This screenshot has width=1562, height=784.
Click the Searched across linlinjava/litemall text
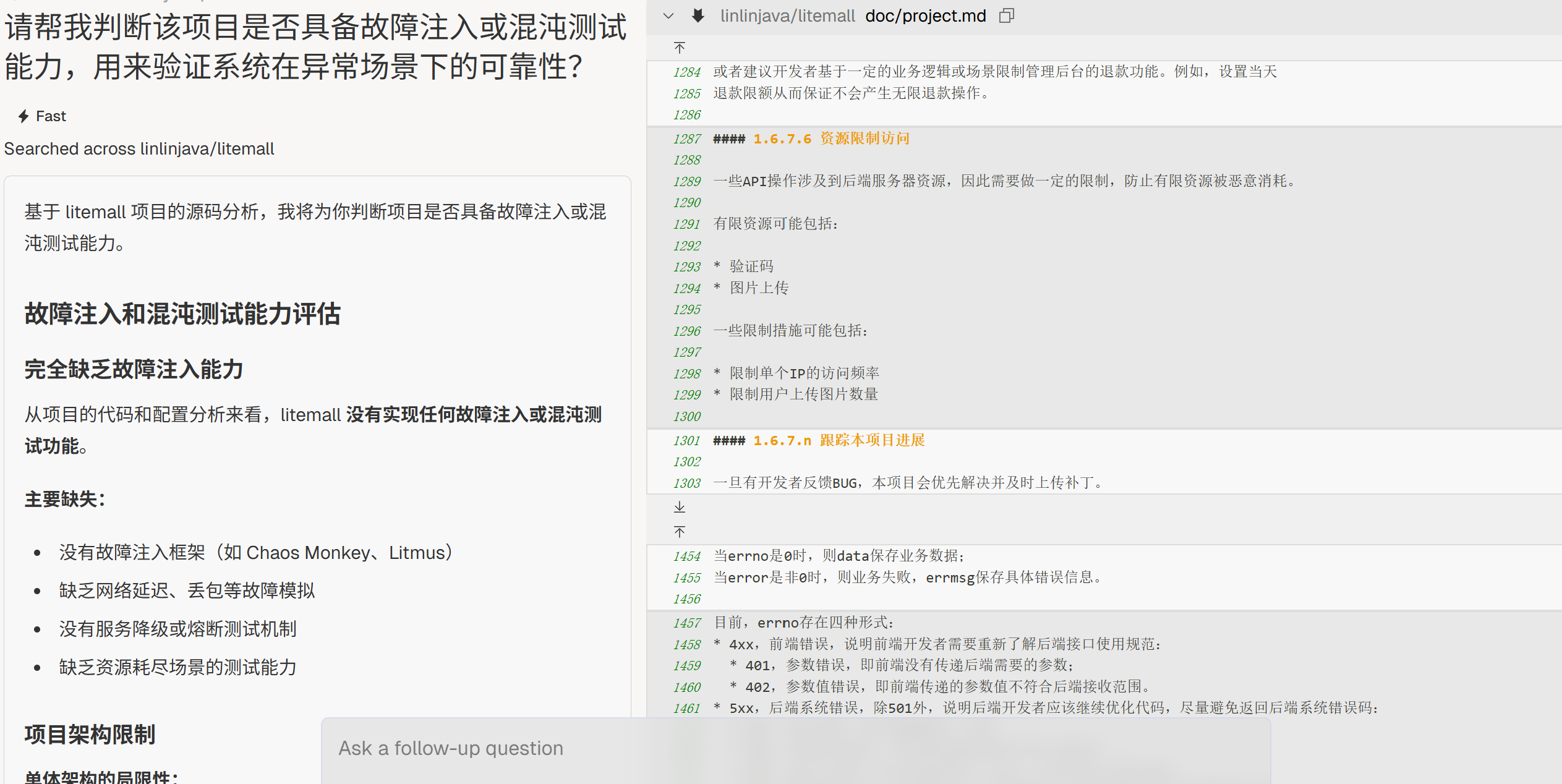pyautogui.click(x=139, y=149)
